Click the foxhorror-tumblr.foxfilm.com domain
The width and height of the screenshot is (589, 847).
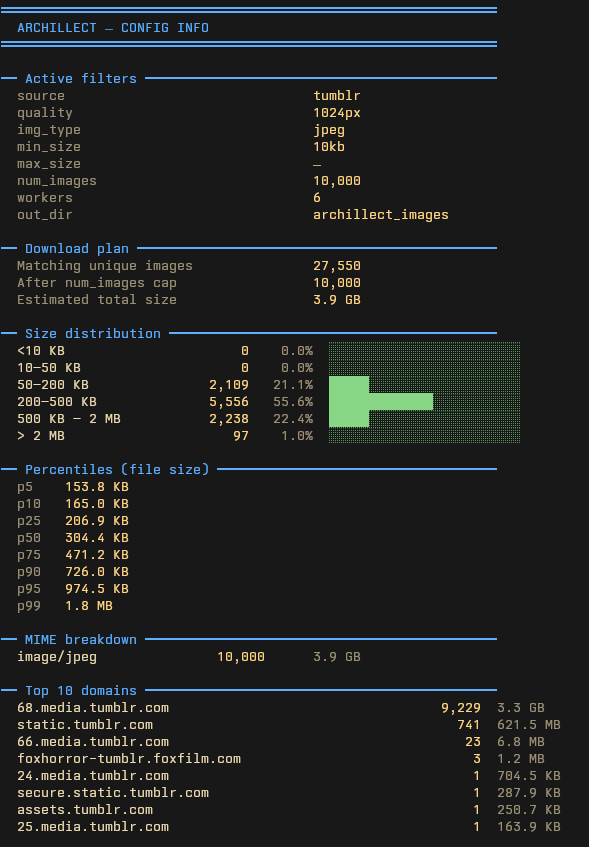coord(129,758)
